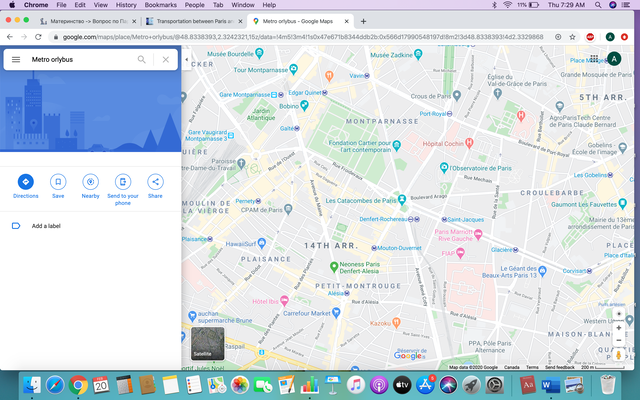
Task: Click Send feedback link
Action: tap(560, 367)
